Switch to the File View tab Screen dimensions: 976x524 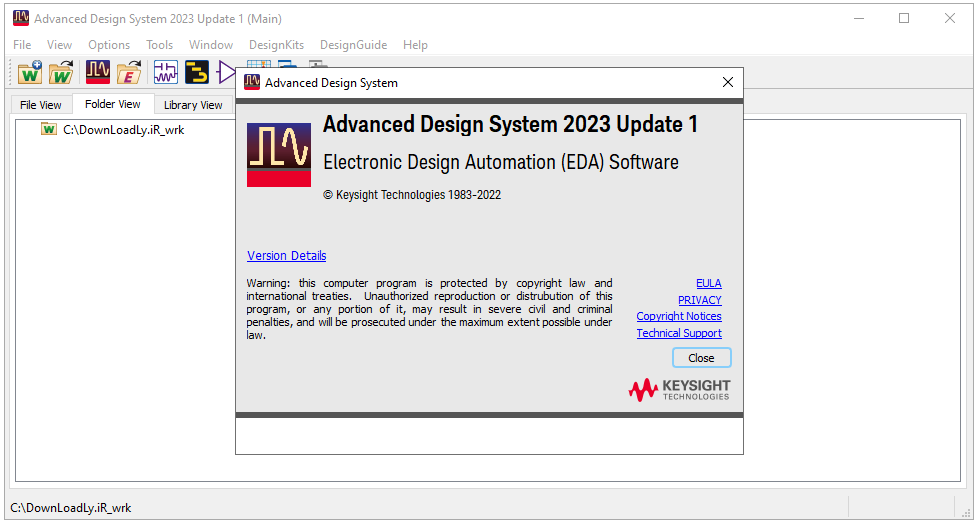41,105
